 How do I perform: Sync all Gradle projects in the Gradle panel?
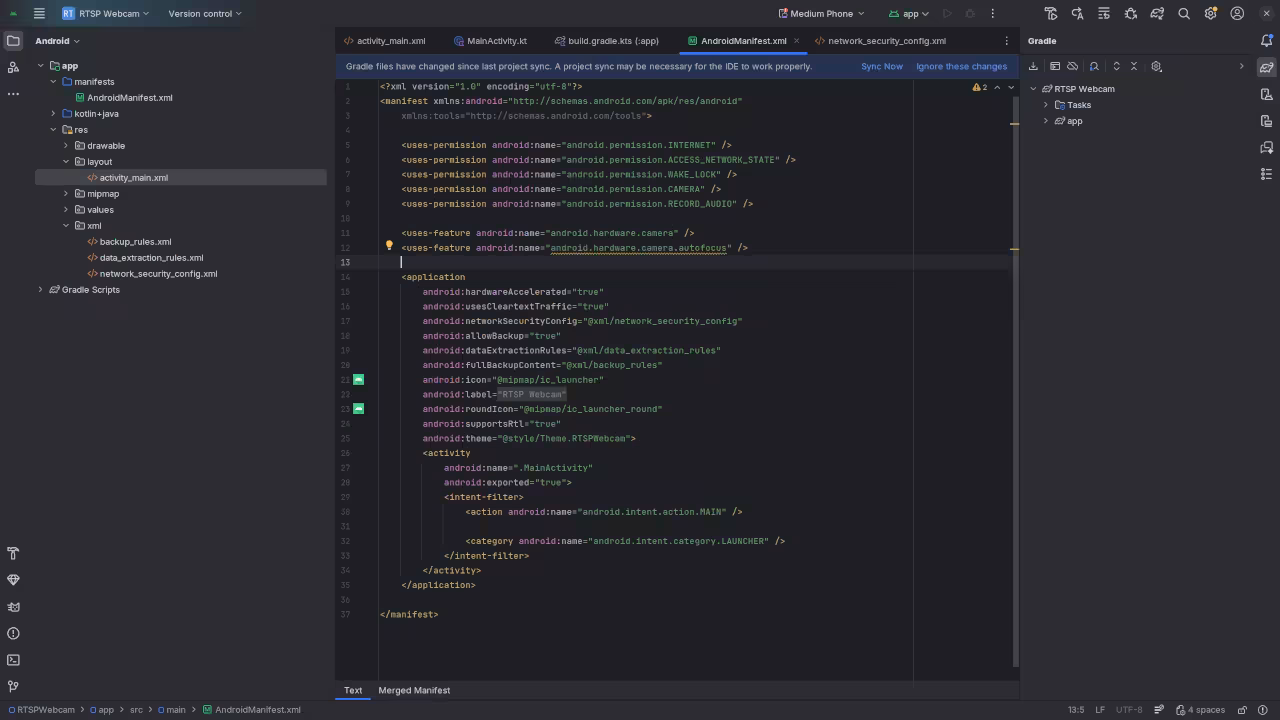pos(1033,66)
